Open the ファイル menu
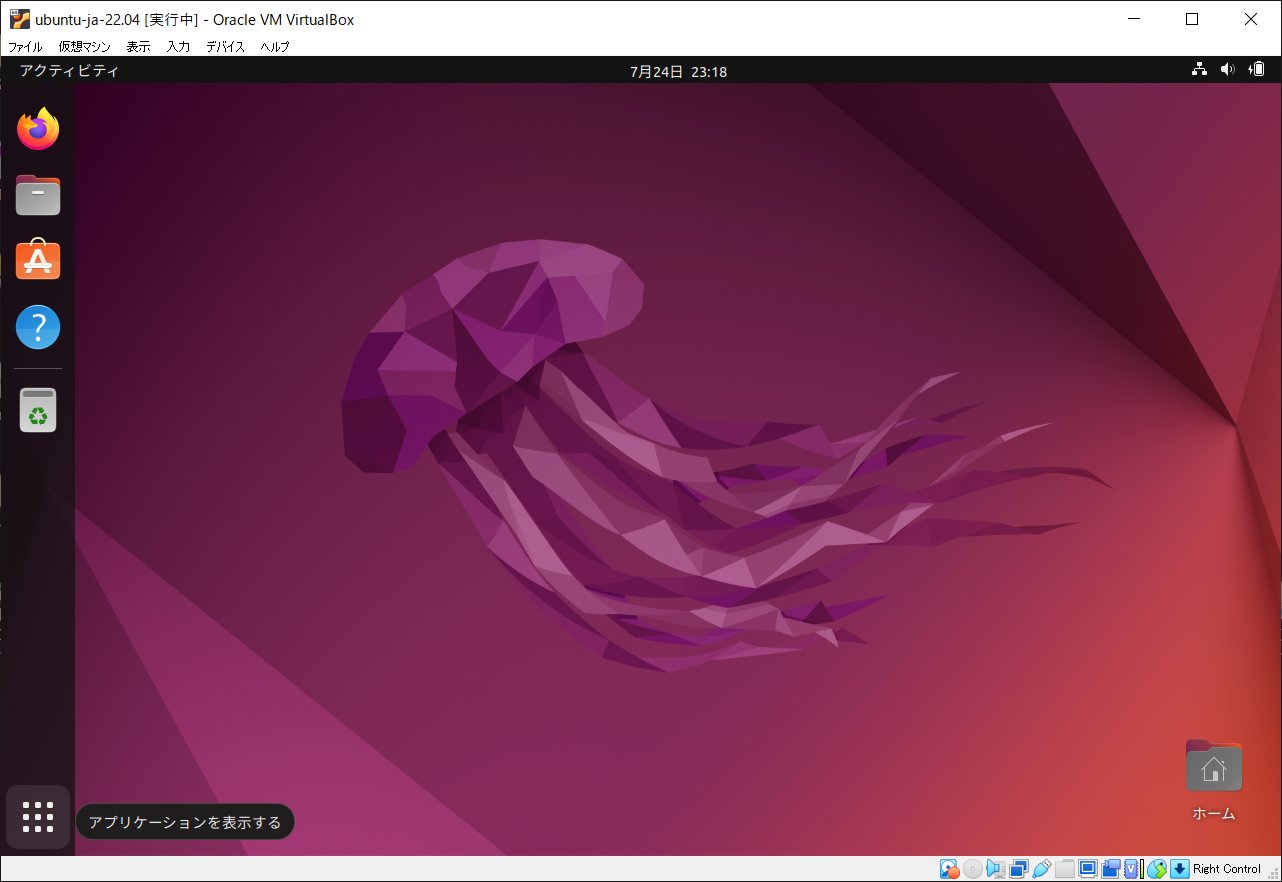 click(x=25, y=47)
